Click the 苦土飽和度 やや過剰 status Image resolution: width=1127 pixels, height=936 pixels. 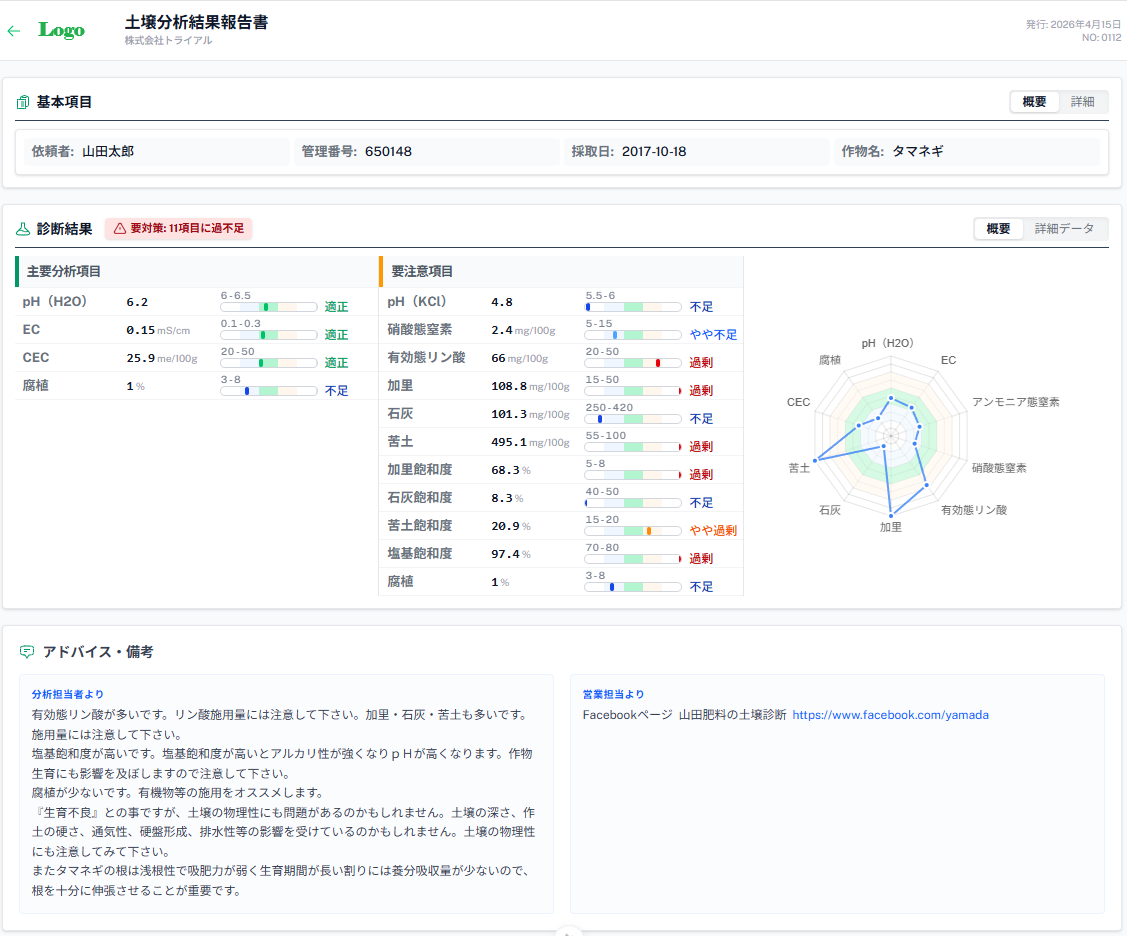(713, 531)
